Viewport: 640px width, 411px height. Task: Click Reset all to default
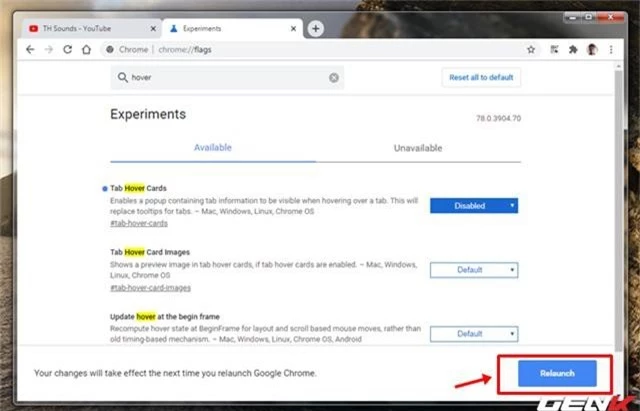click(x=481, y=78)
